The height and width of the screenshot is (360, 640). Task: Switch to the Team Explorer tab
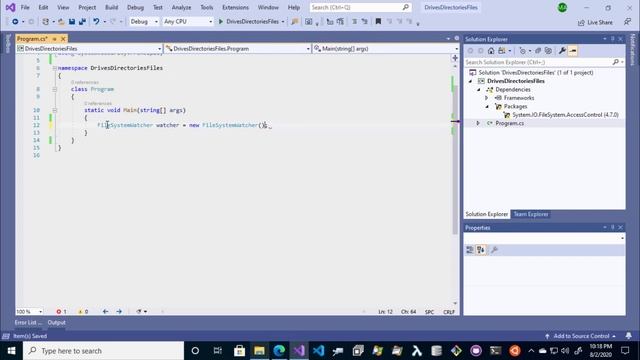point(531,214)
